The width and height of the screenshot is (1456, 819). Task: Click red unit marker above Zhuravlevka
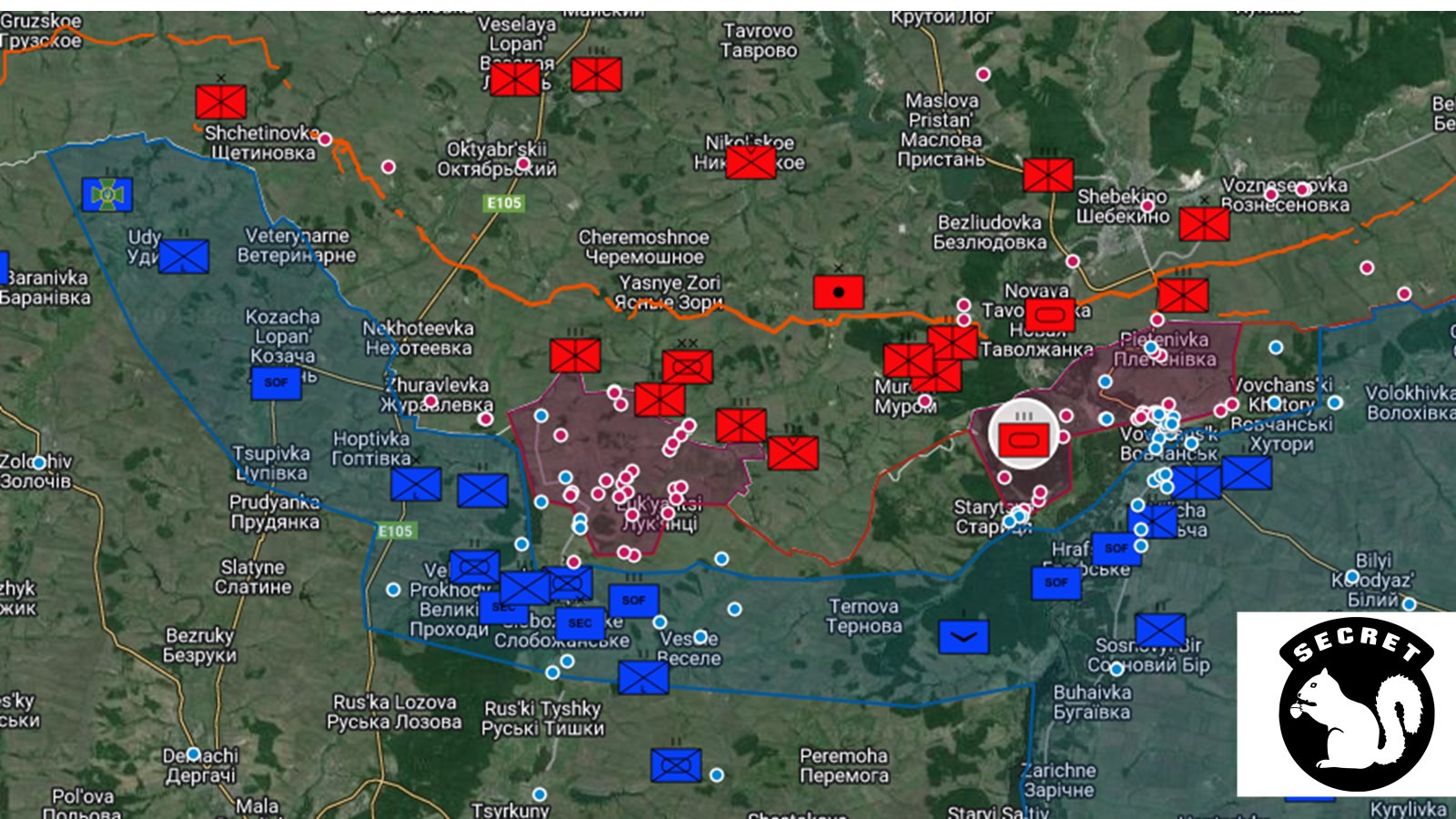tap(575, 355)
